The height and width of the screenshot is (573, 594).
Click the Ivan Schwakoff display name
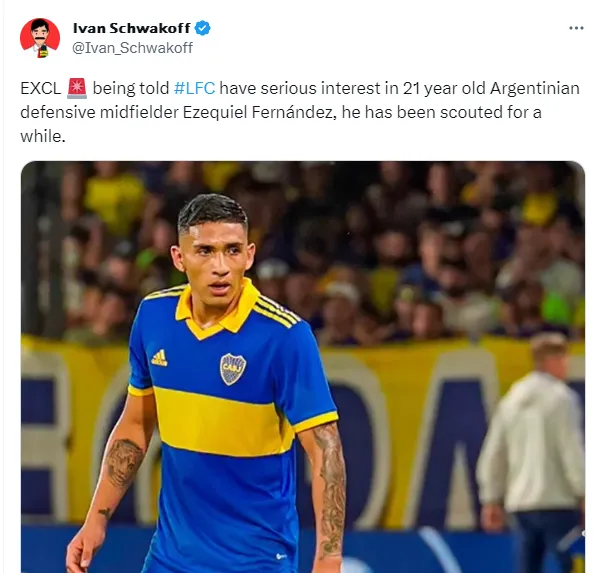[x=131, y=28]
